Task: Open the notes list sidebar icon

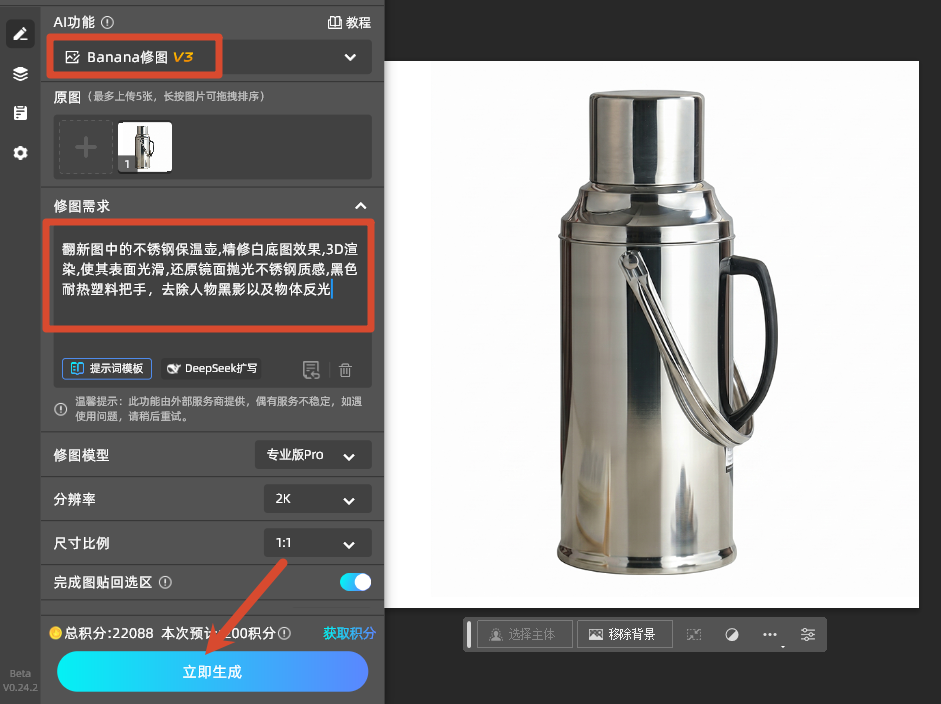Action: point(20,113)
